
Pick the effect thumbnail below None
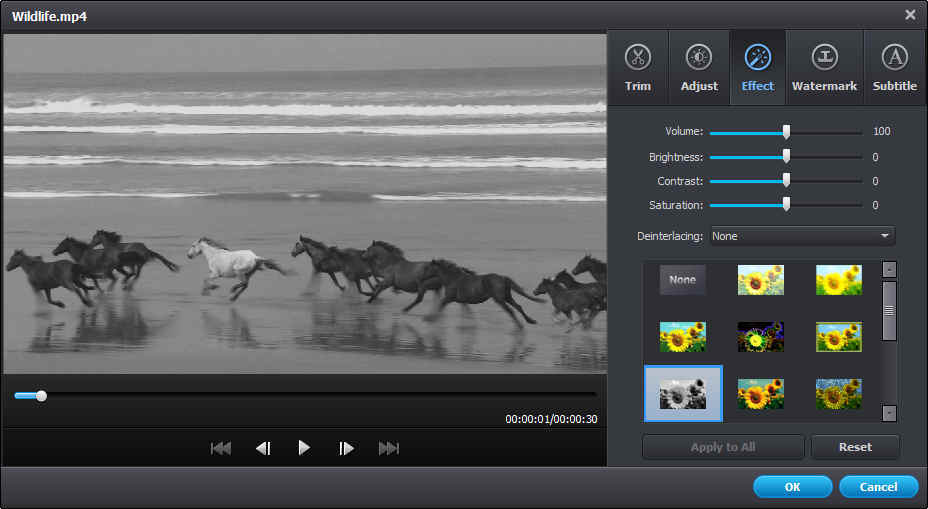(x=682, y=337)
